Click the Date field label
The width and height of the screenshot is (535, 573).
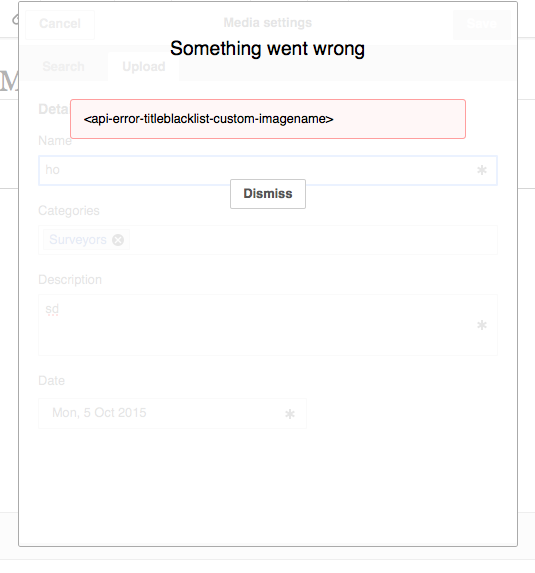click(x=52, y=381)
